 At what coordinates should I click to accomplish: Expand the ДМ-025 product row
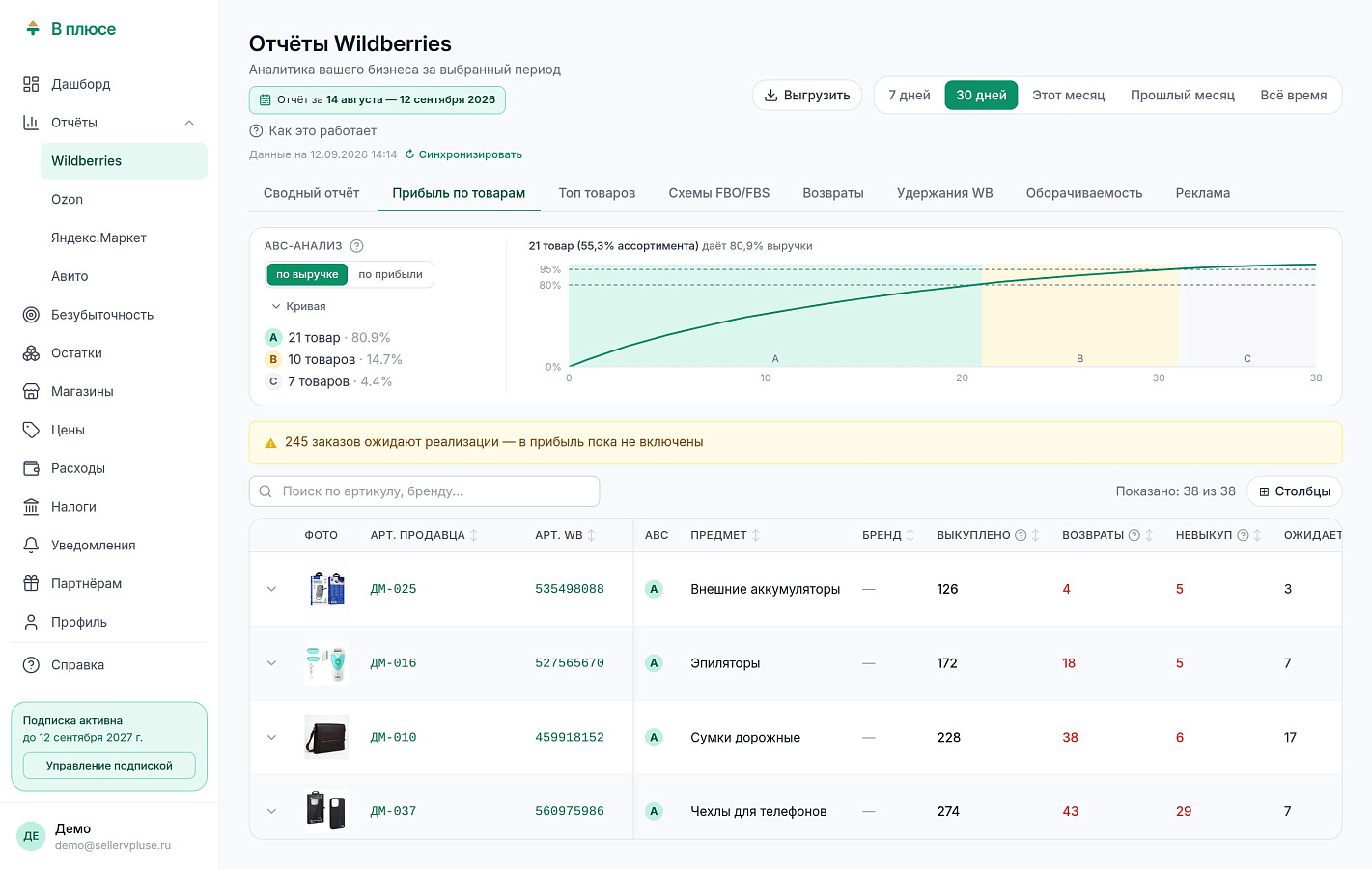[271, 589]
